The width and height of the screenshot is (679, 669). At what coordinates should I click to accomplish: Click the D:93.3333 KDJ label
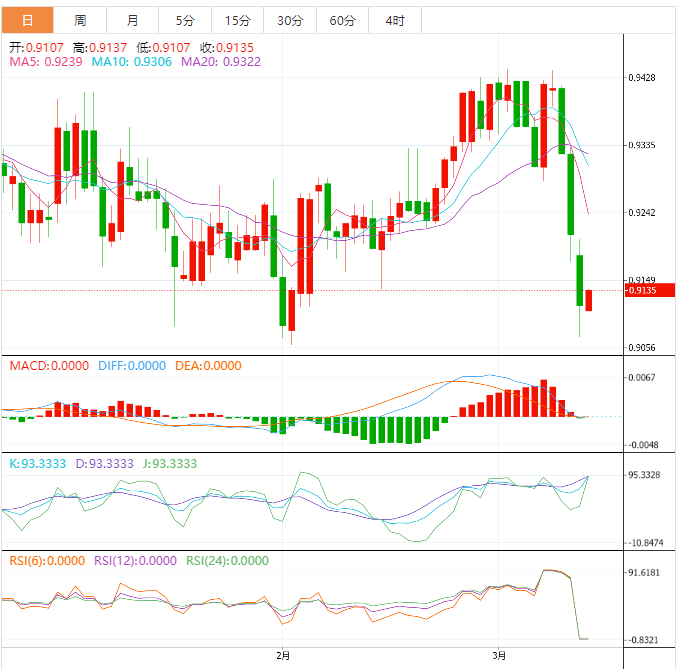click(104, 464)
